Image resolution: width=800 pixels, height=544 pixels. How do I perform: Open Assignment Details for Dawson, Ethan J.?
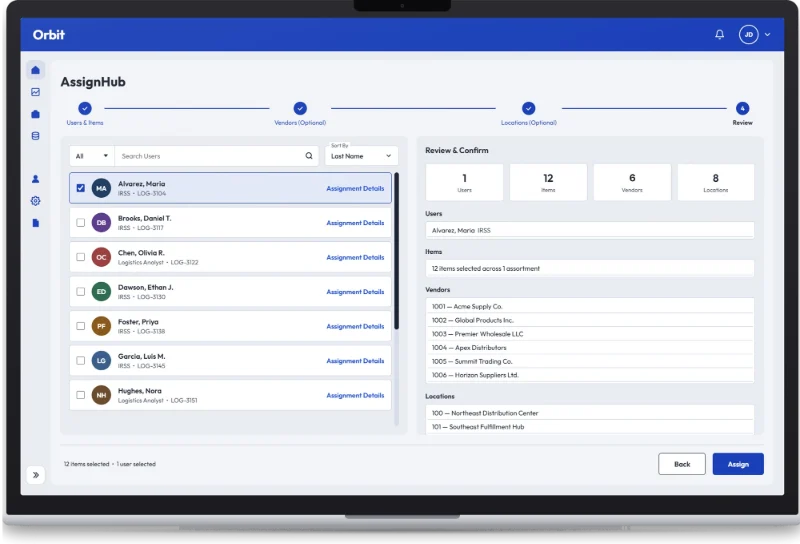[355, 292]
